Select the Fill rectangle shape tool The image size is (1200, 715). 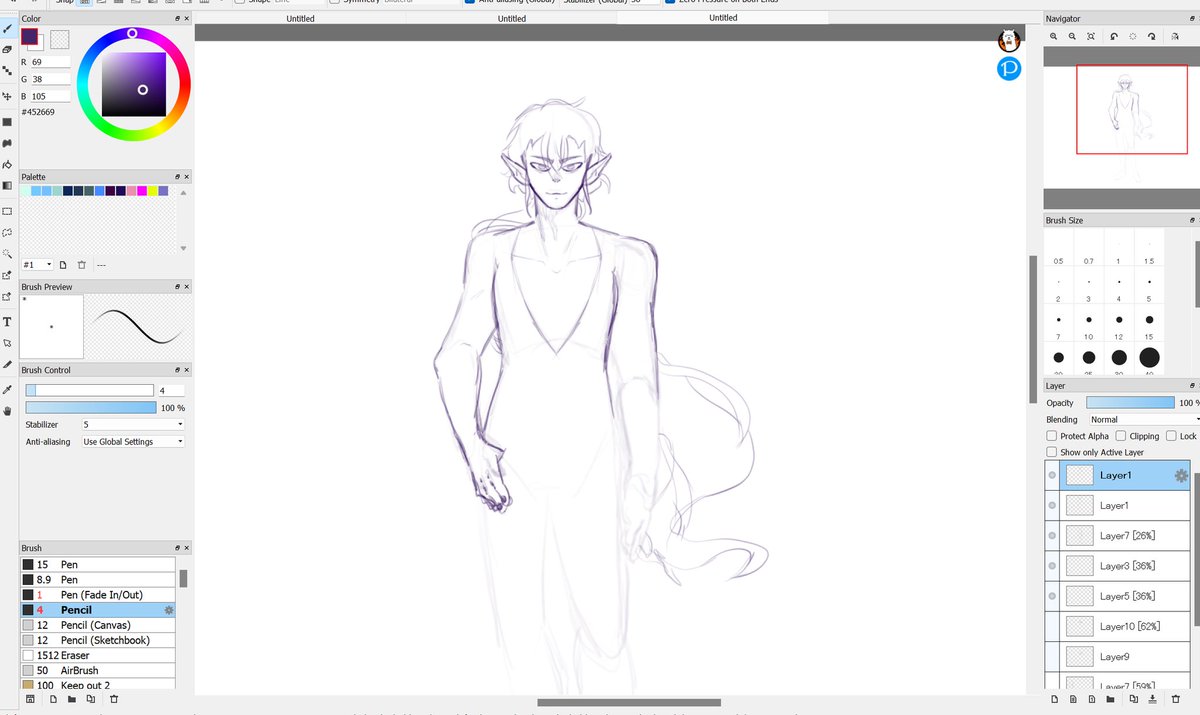7,121
